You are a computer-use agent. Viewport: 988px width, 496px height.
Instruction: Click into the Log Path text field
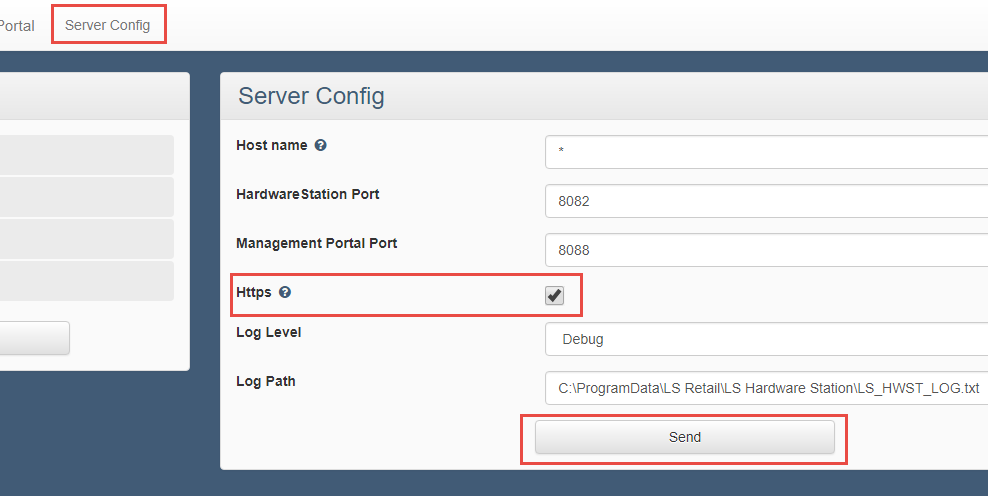[x=766, y=388]
